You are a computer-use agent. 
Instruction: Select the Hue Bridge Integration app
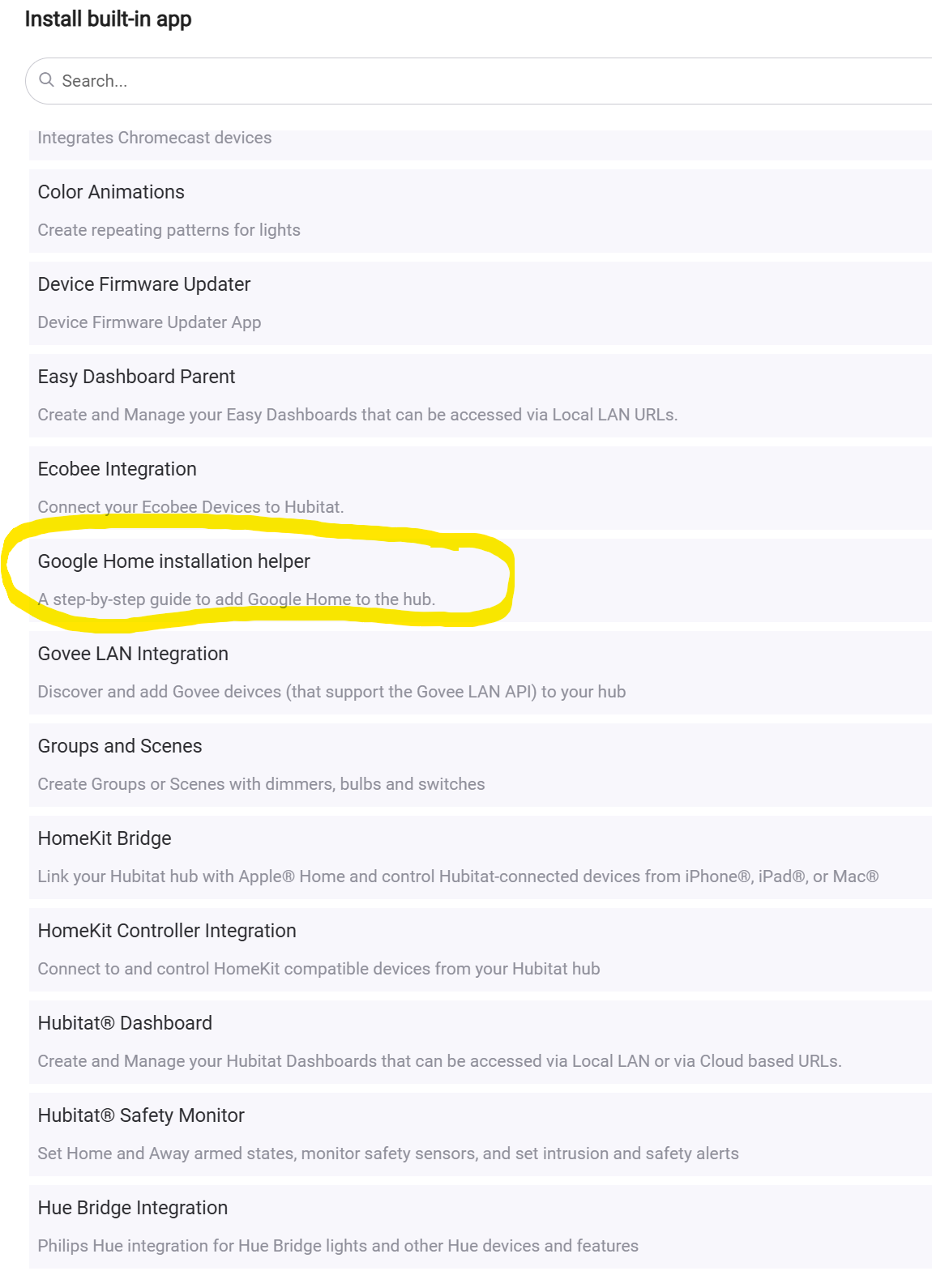tap(481, 1226)
